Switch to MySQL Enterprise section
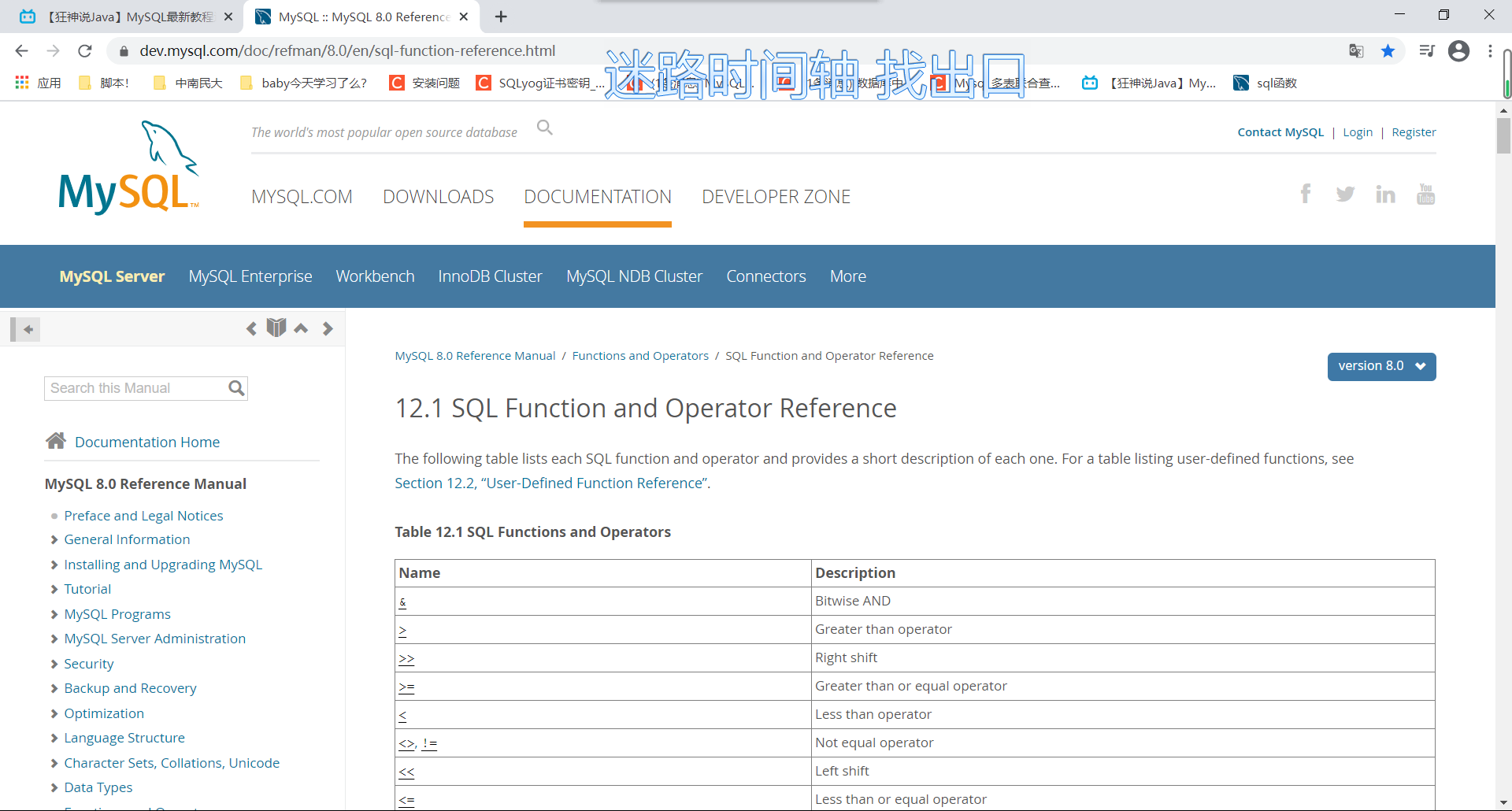 click(250, 276)
